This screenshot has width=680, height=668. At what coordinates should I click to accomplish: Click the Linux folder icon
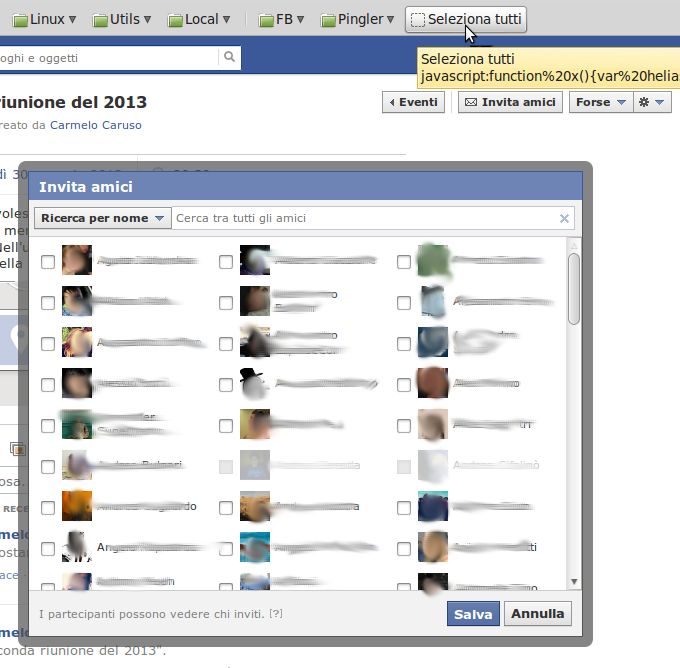click(x=20, y=20)
